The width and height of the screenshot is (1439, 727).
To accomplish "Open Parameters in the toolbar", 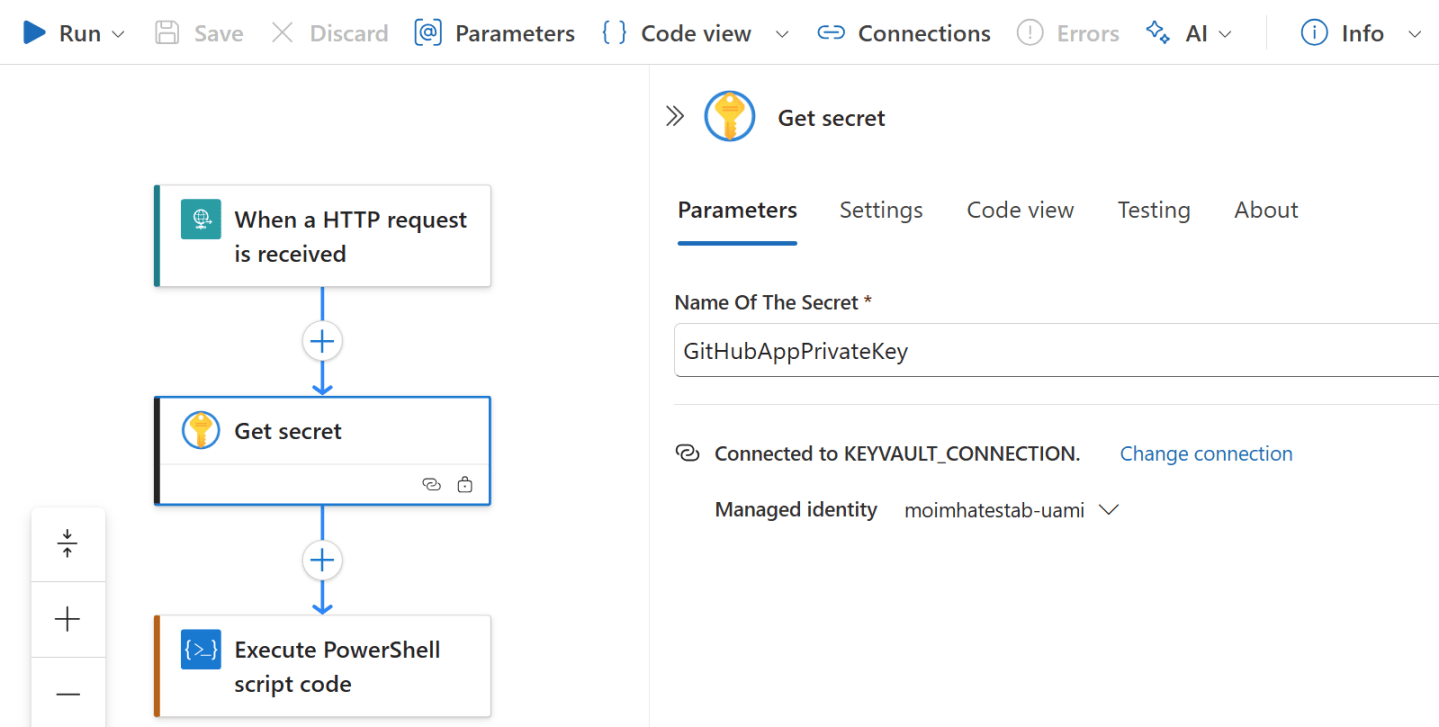I will [495, 33].
